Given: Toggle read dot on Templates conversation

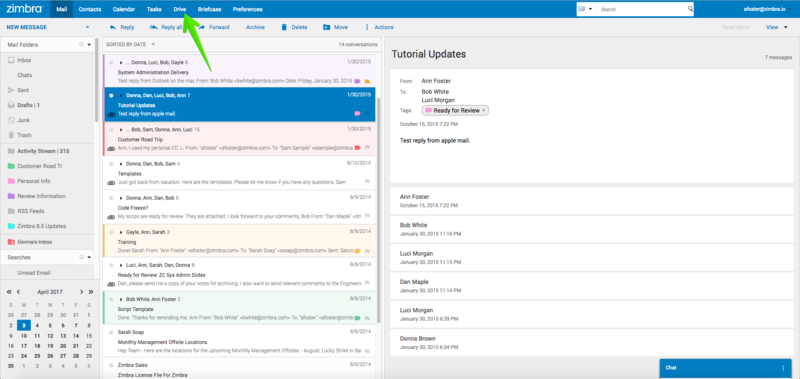Looking at the screenshot, I should pos(111,164).
